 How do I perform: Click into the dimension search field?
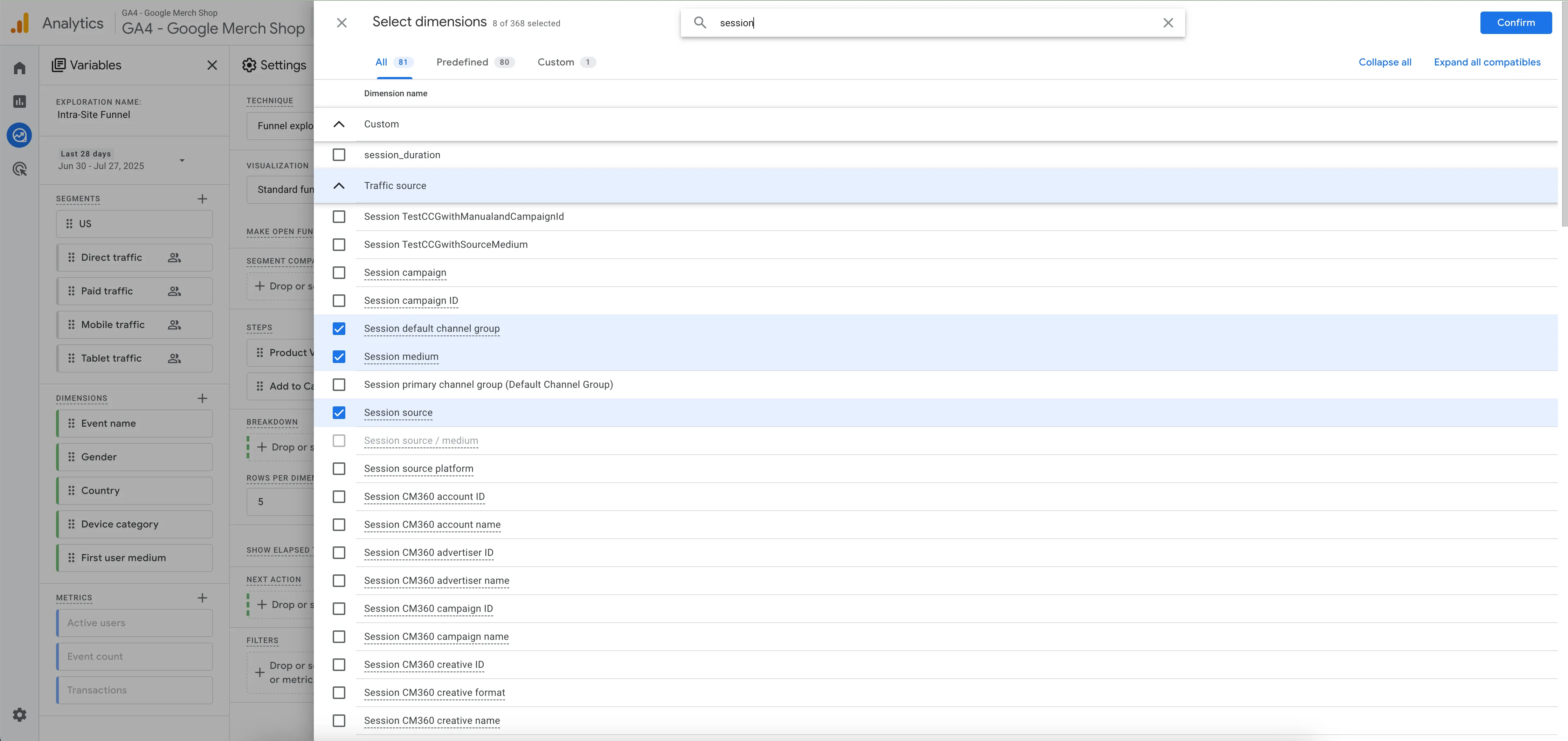[931, 23]
